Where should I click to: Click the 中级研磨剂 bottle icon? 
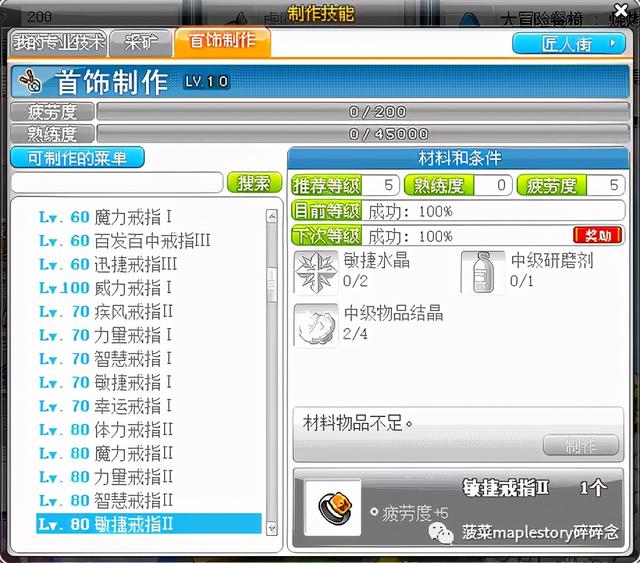[482, 271]
